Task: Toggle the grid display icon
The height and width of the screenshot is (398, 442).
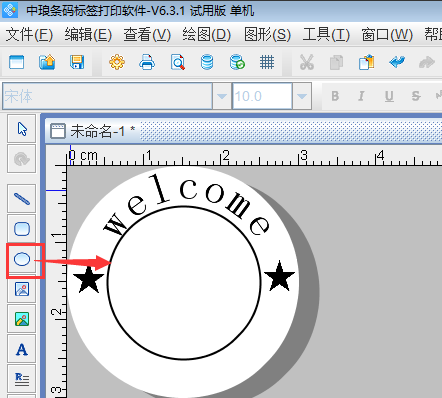Action: 267,62
